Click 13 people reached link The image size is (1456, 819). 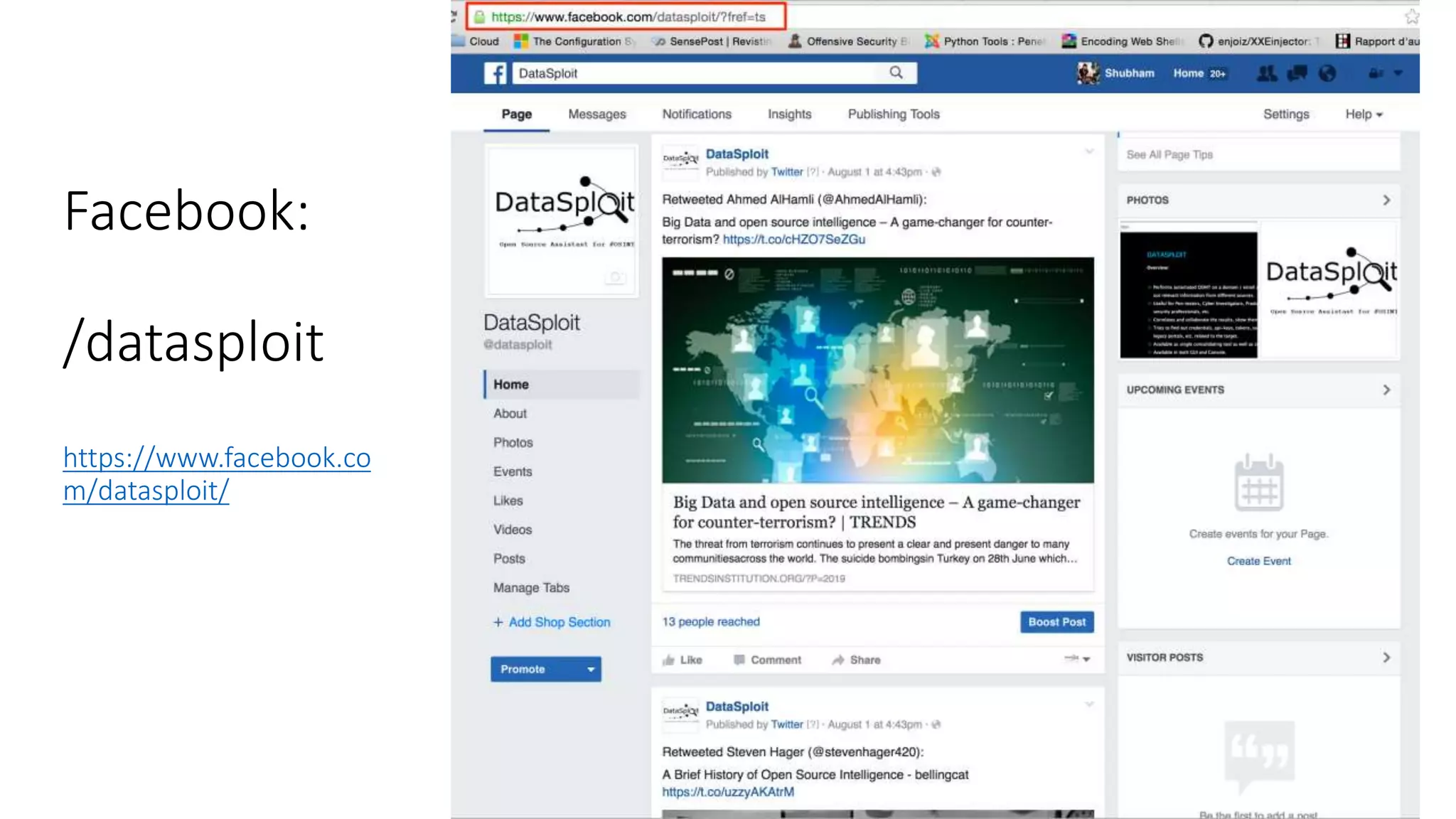point(711,622)
